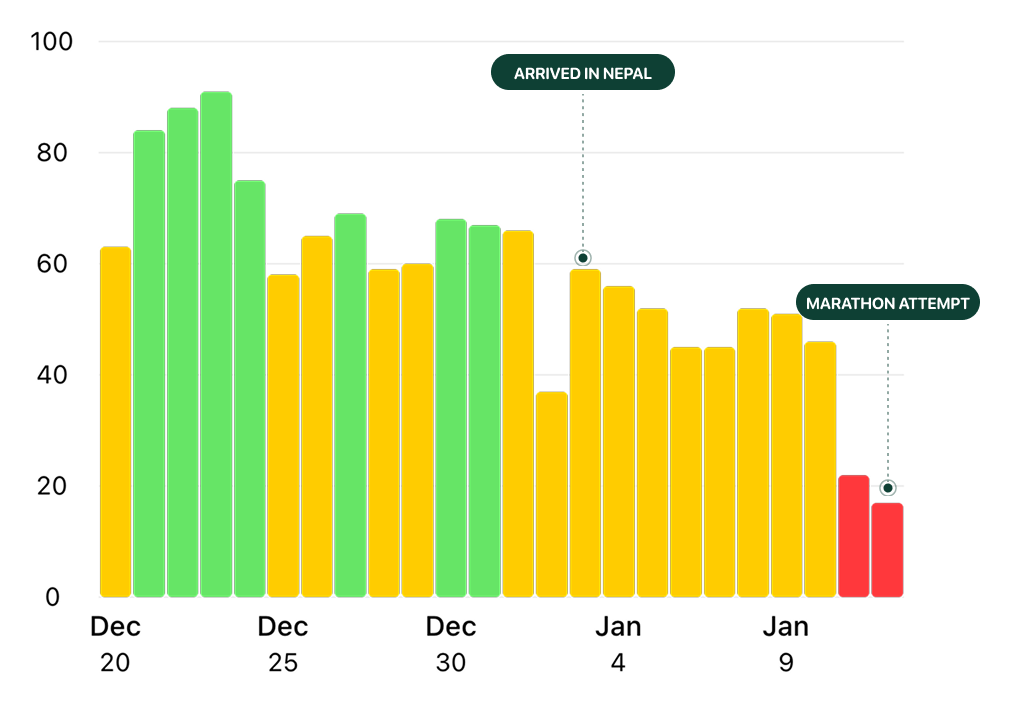Click the 0 y-axis label
This screenshot has width=1010, height=704.
tap(53, 597)
